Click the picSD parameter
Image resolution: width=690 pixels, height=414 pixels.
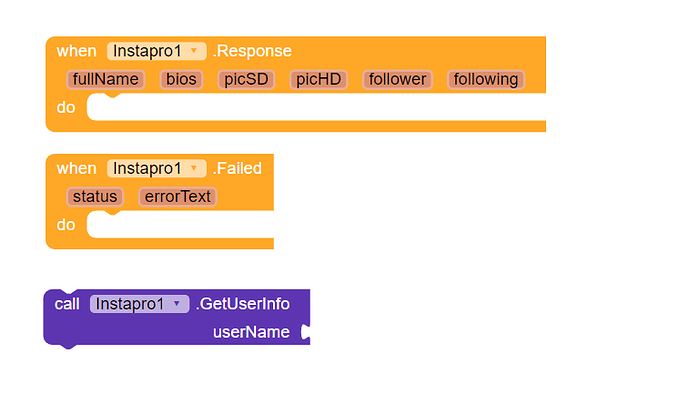[x=246, y=79]
